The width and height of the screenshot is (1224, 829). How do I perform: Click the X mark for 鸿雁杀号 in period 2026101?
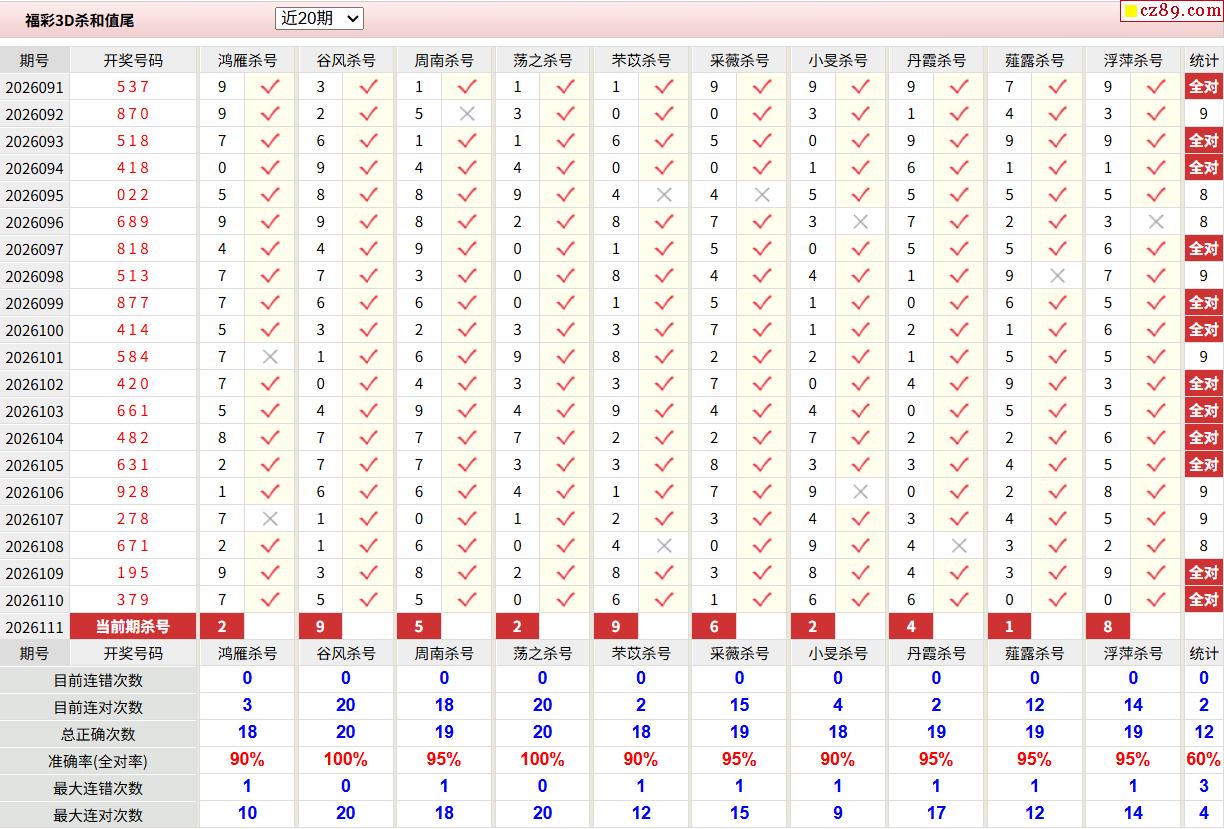point(269,357)
